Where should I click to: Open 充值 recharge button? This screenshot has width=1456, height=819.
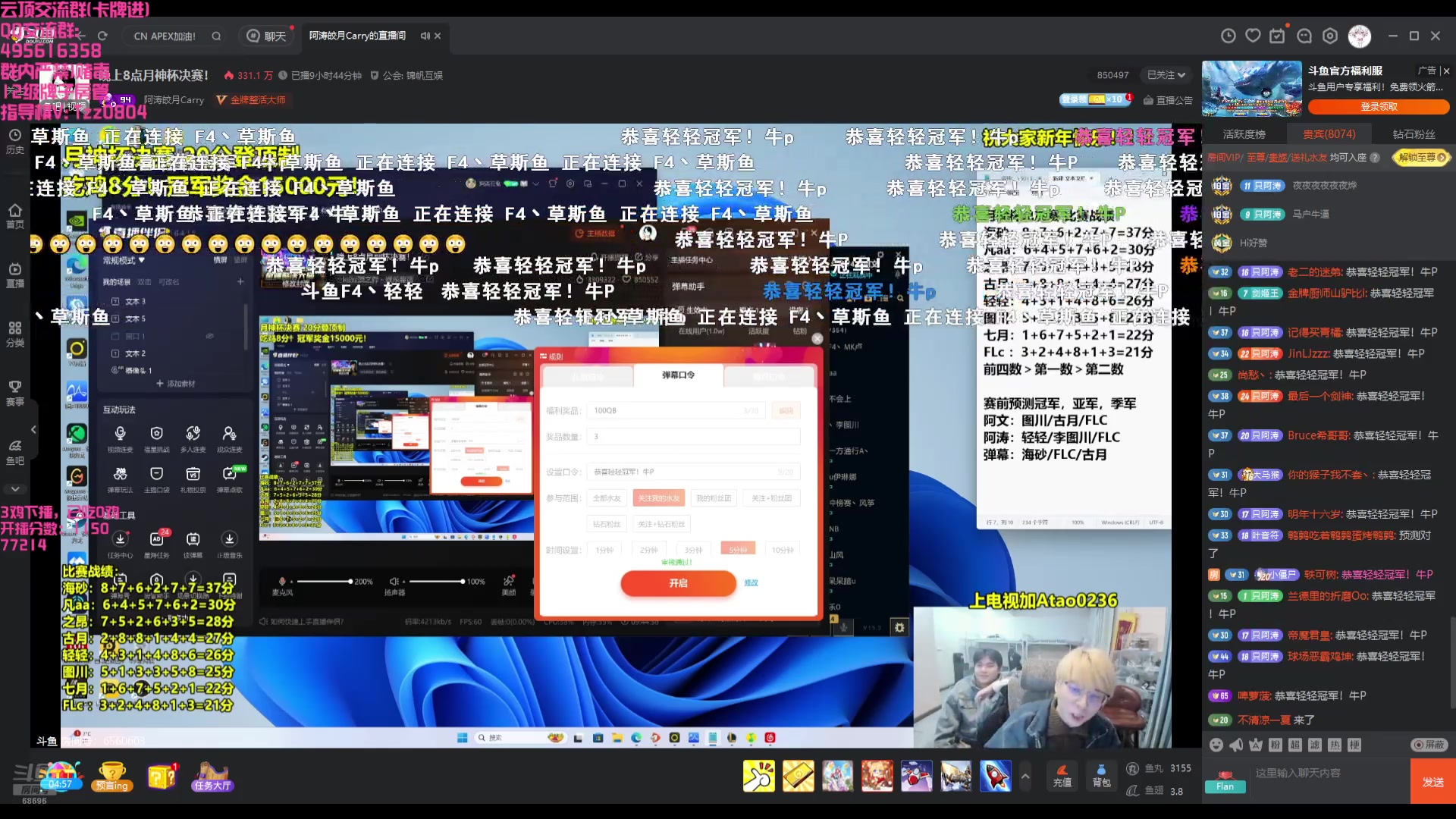pyautogui.click(x=1062, y=776)
